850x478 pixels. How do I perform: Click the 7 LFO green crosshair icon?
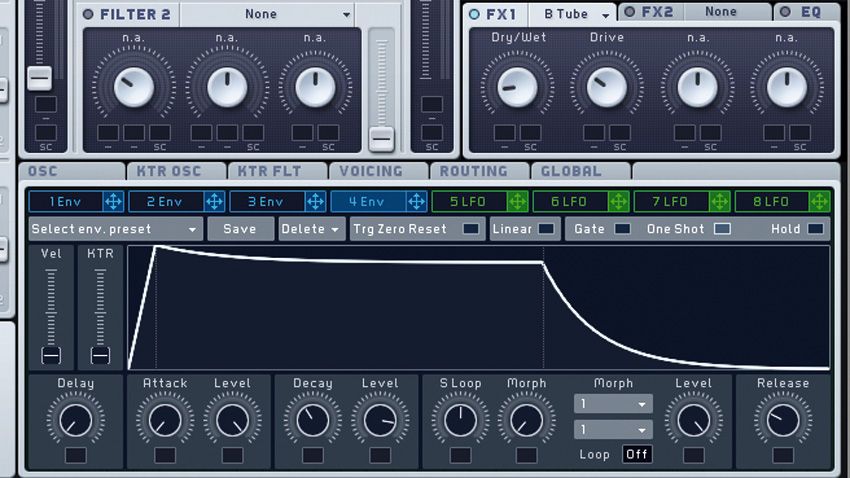pyautogui.click(x=719, y=202)
